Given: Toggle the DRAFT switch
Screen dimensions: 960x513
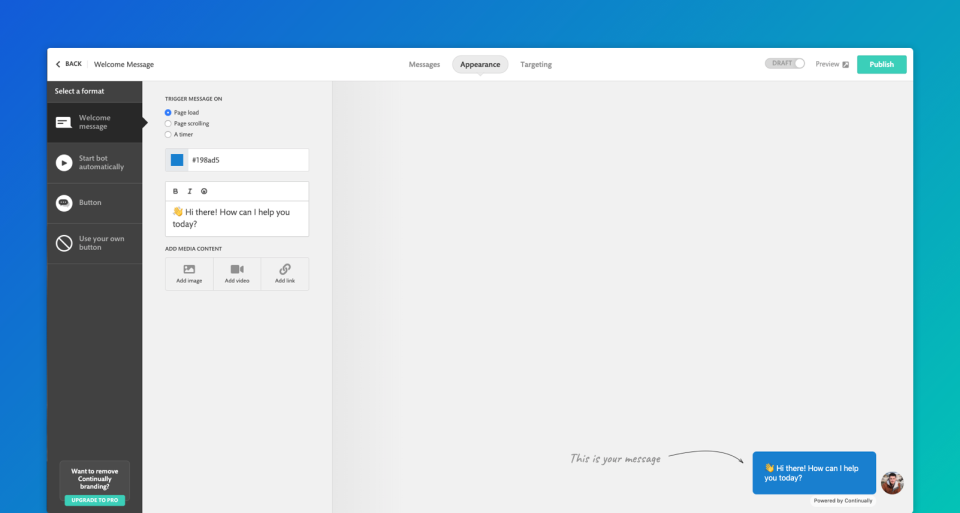Looking at the screenshot, I should pos(785,64).
